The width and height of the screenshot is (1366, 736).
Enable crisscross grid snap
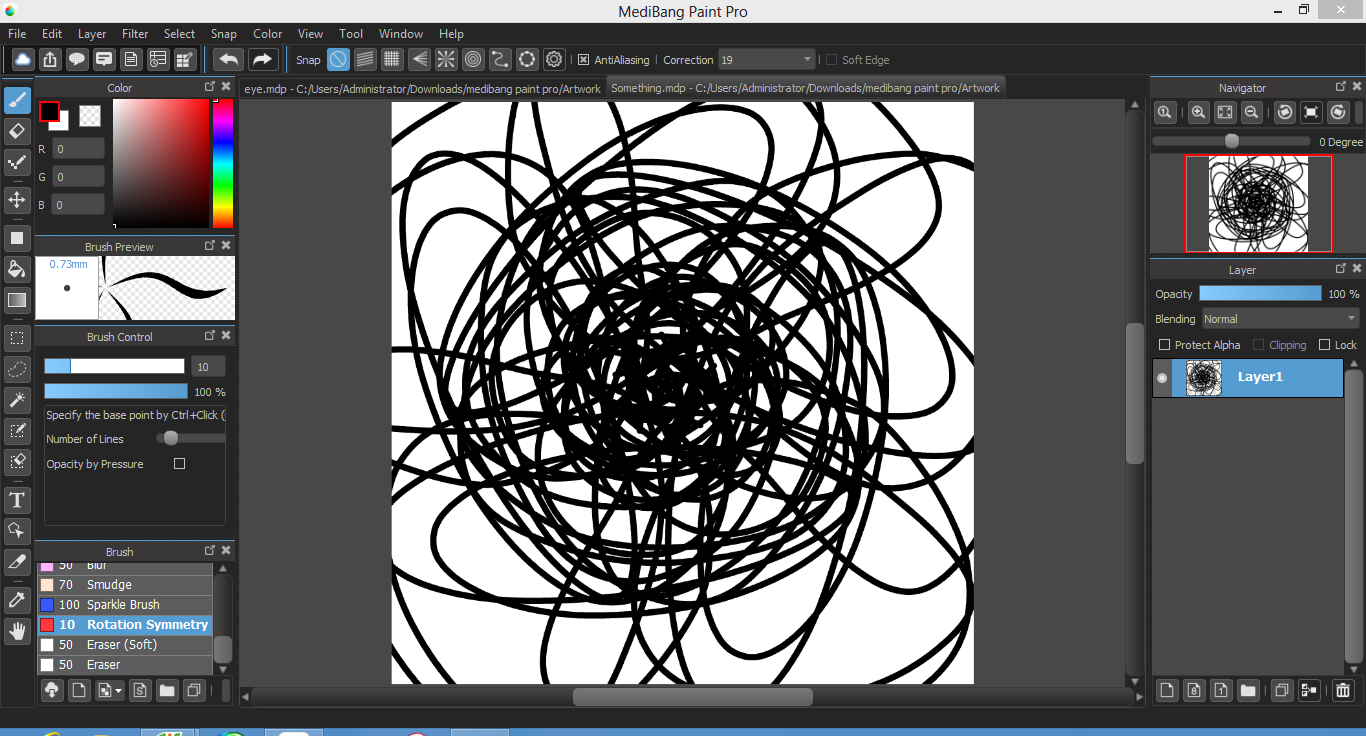pos(393,60)
